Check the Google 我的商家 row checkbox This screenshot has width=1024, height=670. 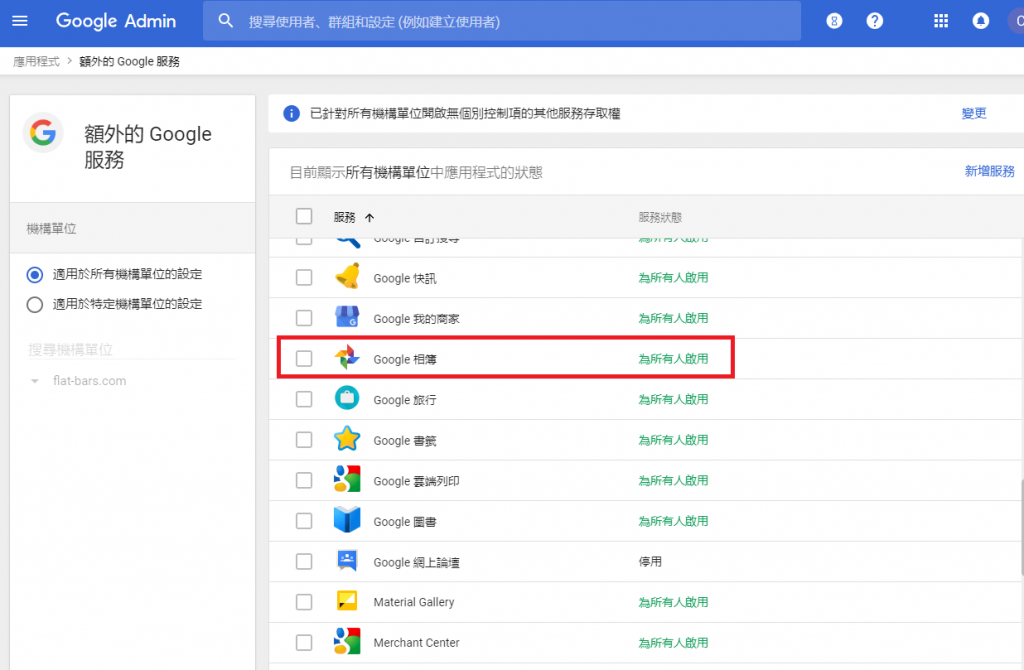point(304,318)
